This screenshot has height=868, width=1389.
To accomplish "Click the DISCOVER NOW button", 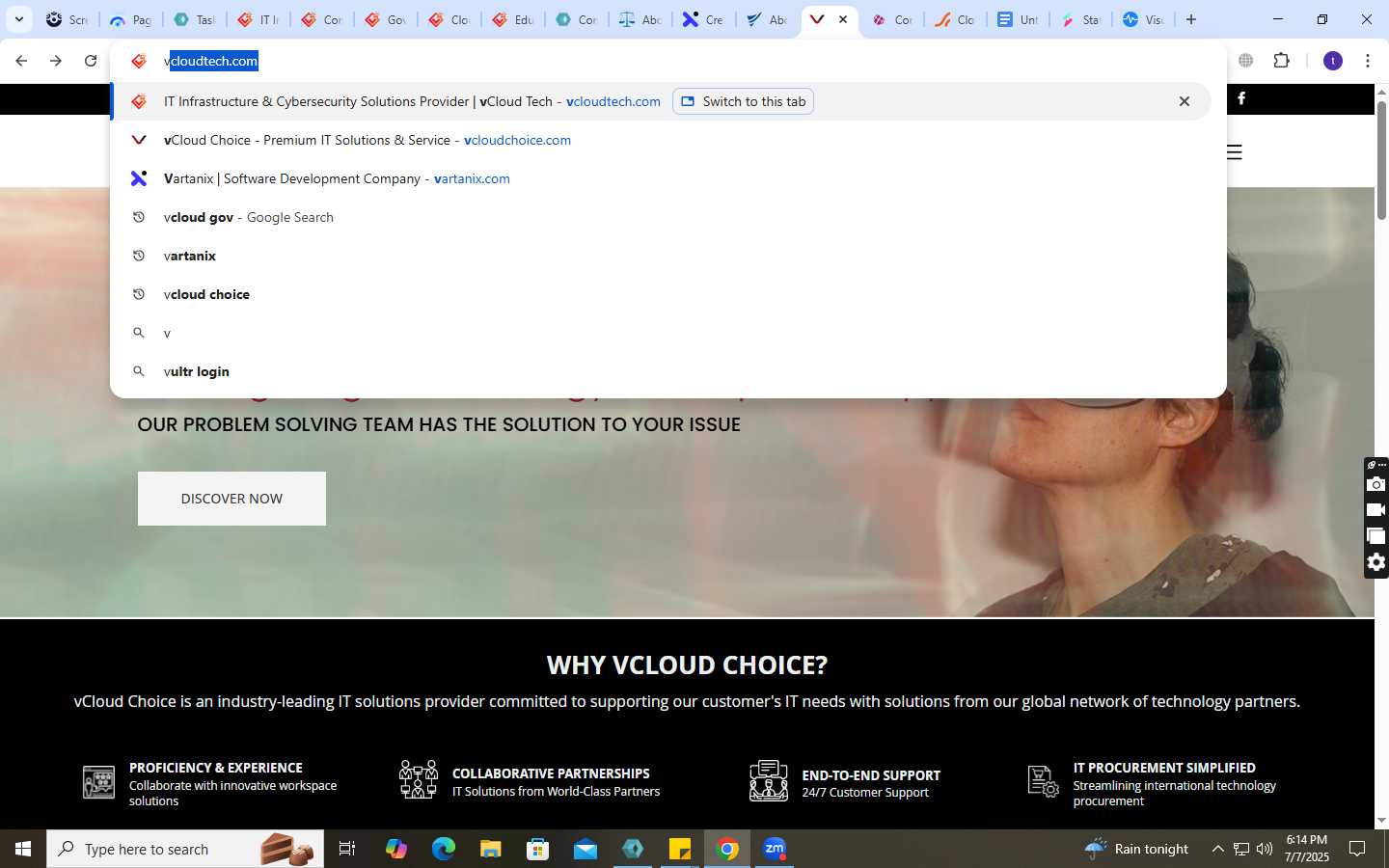I will [x=231, y=499].
